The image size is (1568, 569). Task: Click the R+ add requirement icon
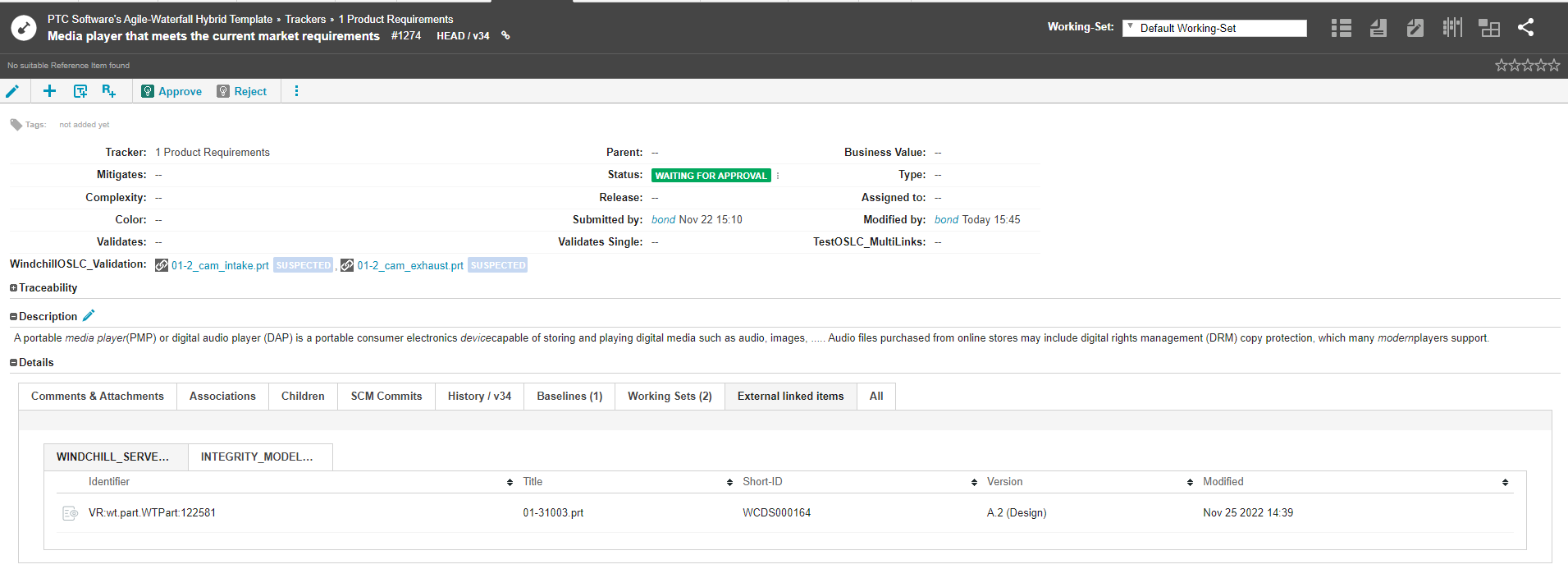[x=108, y=91]
